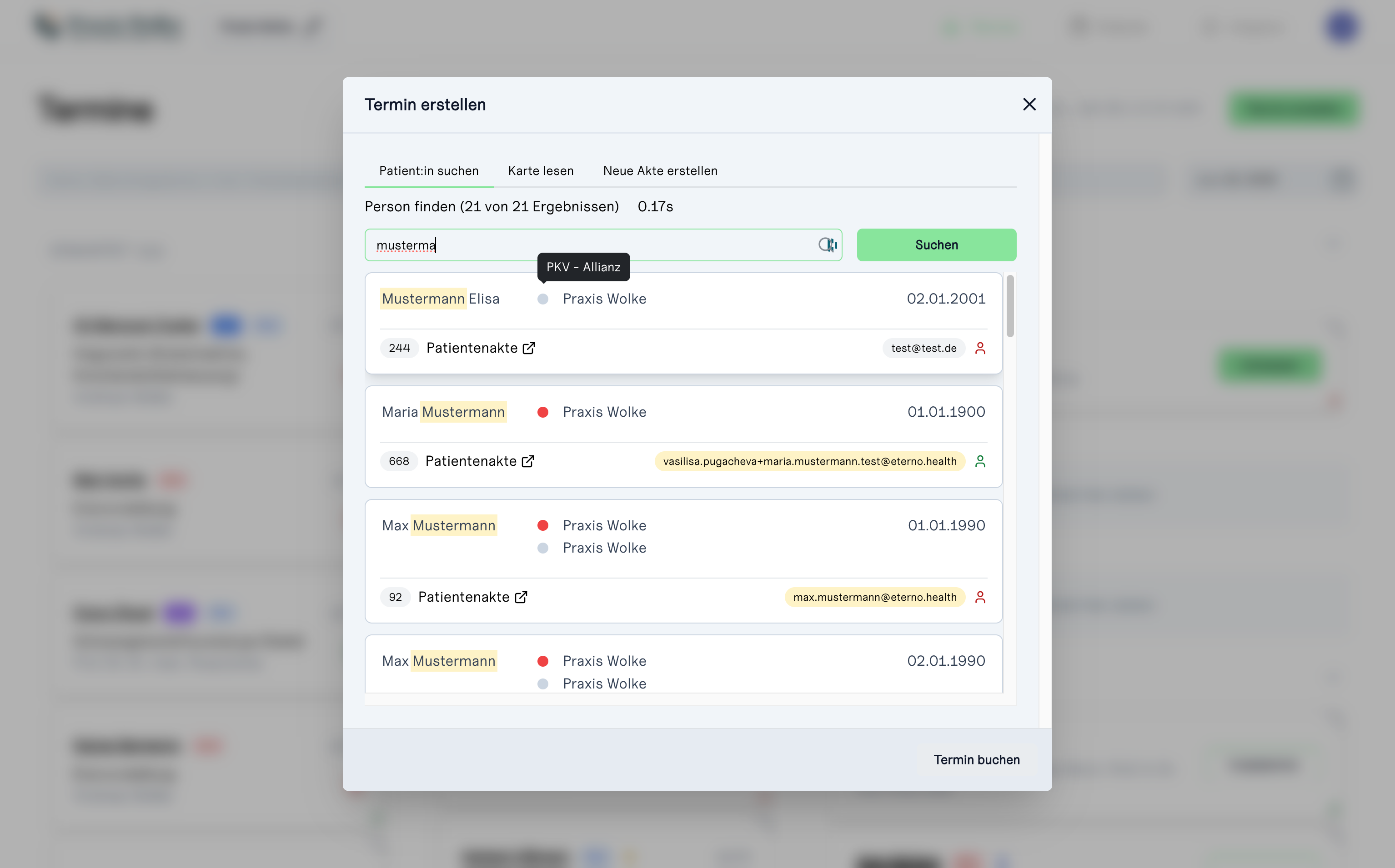The image size is (1395, 868).
Task: Click green user icon in Maria Mustermann row
Action: point(980,461)
